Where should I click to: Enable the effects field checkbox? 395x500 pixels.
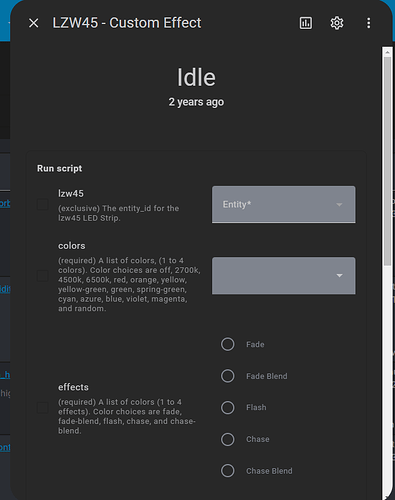click(x=43, y=407)
